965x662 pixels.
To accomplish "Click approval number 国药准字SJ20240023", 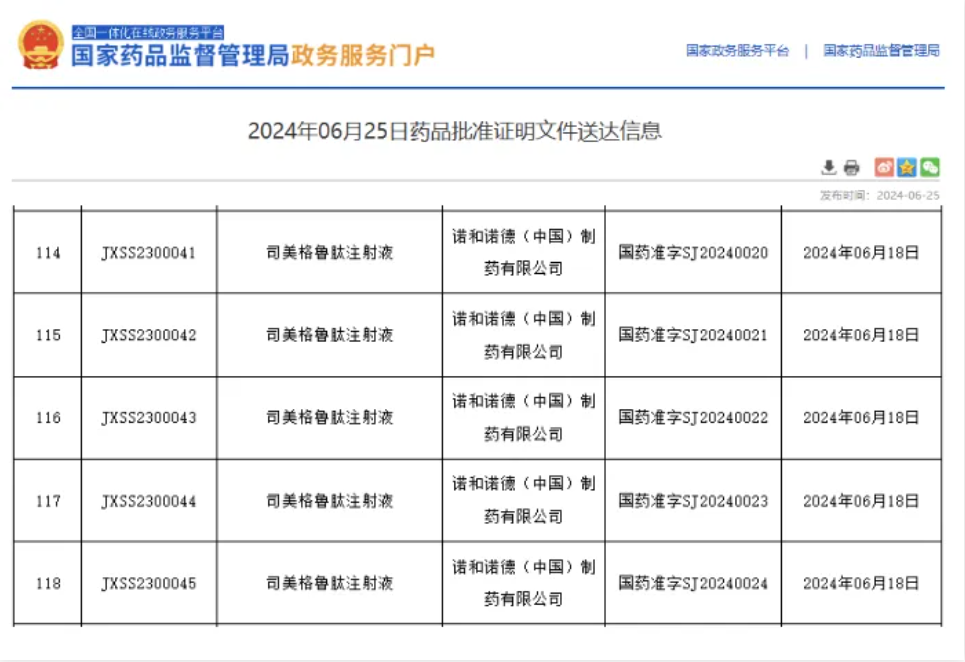I will click(693, 501).
